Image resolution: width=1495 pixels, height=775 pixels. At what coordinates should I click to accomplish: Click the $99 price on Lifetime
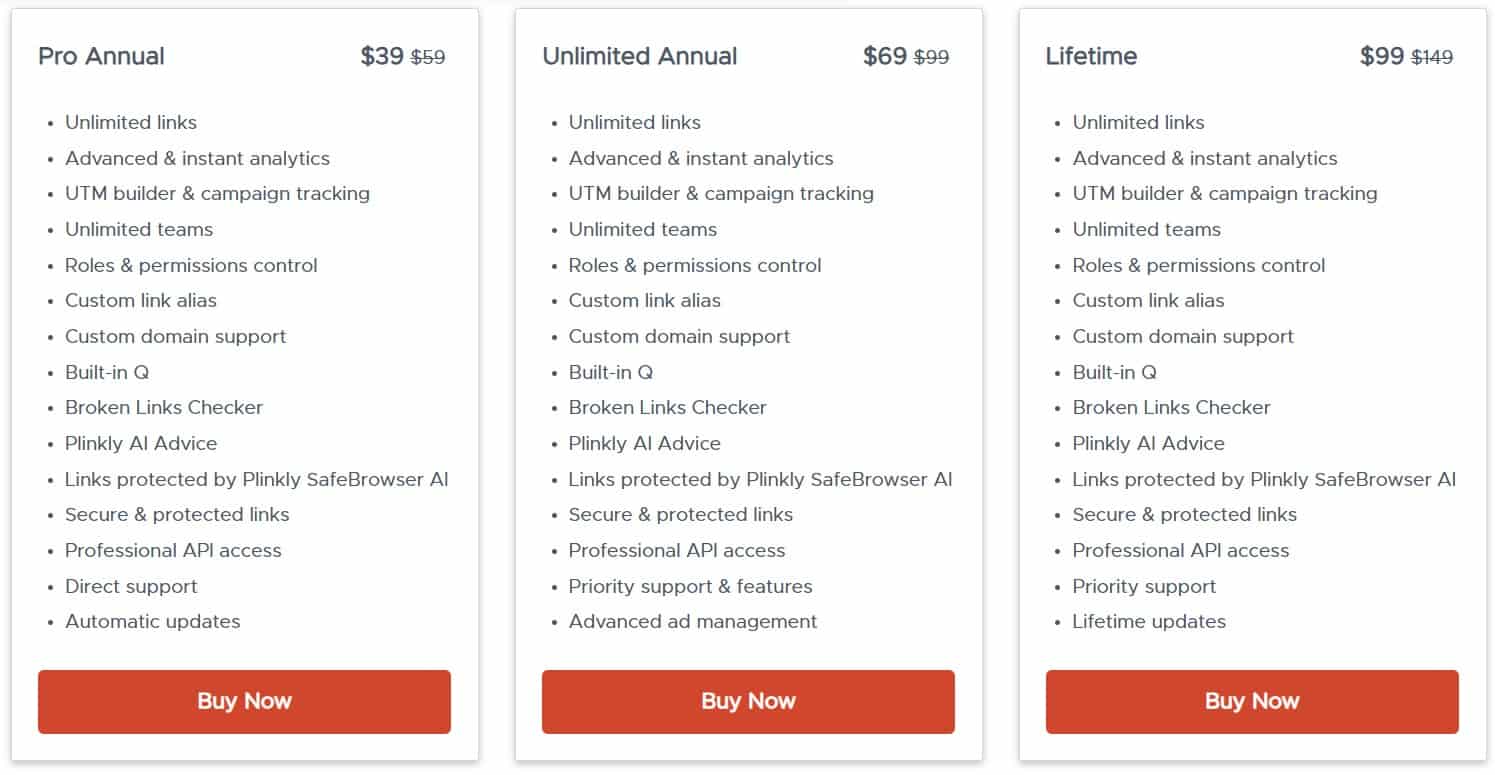pos(1383,56)
